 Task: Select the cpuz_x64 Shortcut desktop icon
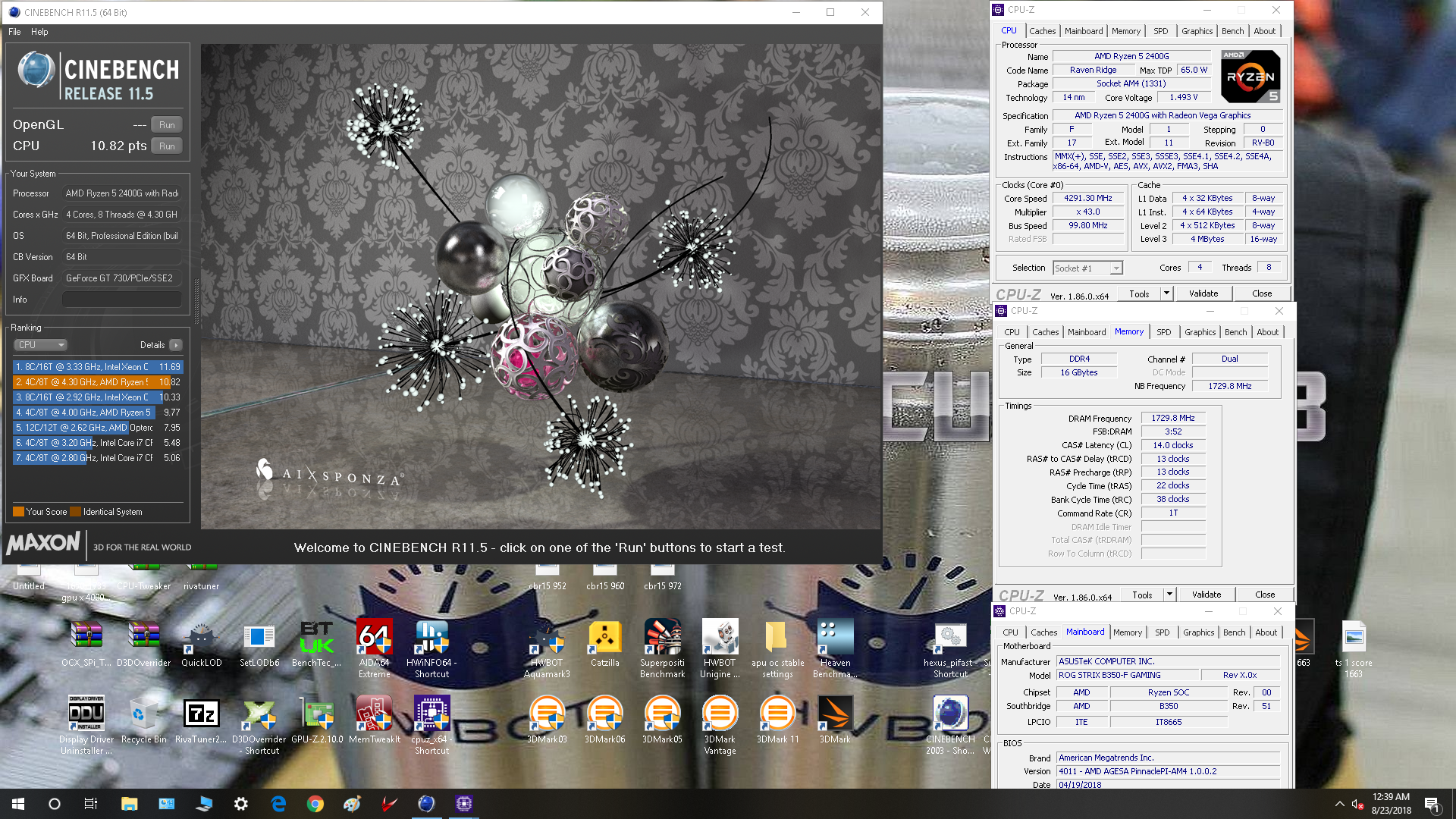pyautogui.click(x=431, y=725)
